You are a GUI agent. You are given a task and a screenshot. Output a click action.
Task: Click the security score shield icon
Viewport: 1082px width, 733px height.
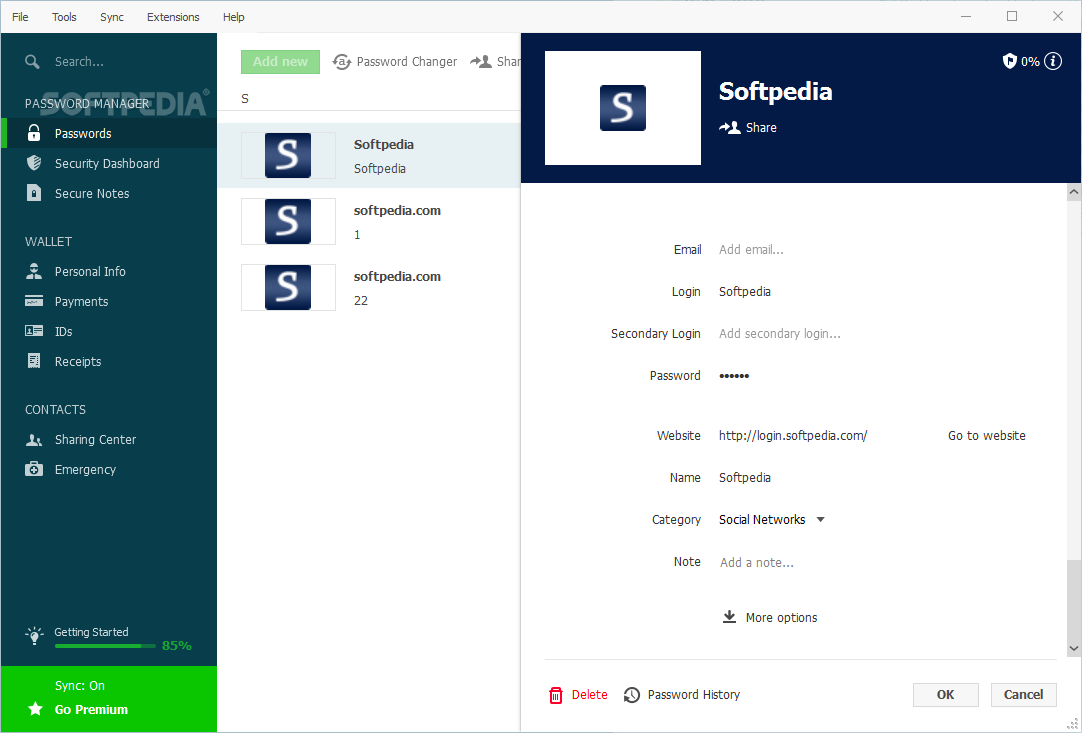[x=1010, y=61]
